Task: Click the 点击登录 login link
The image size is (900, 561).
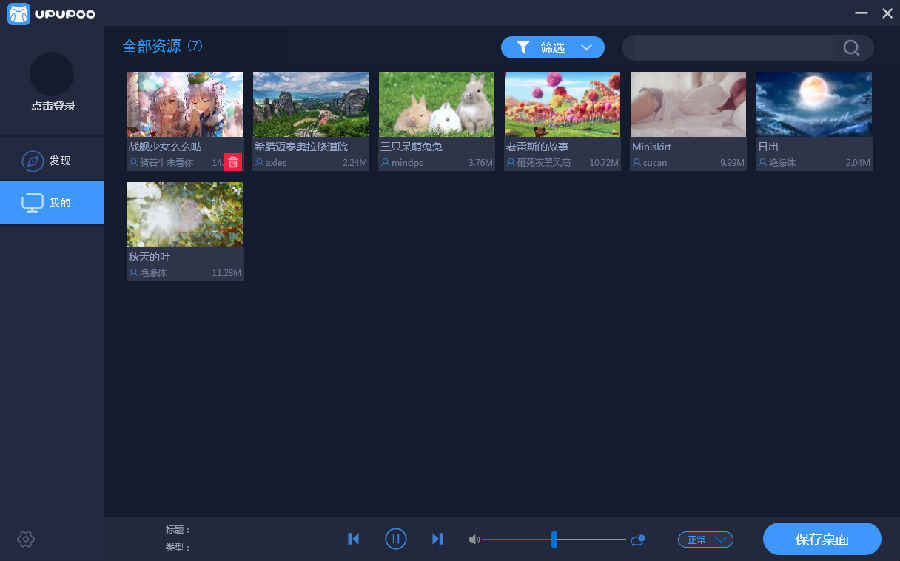Action: tap(52, 106)
